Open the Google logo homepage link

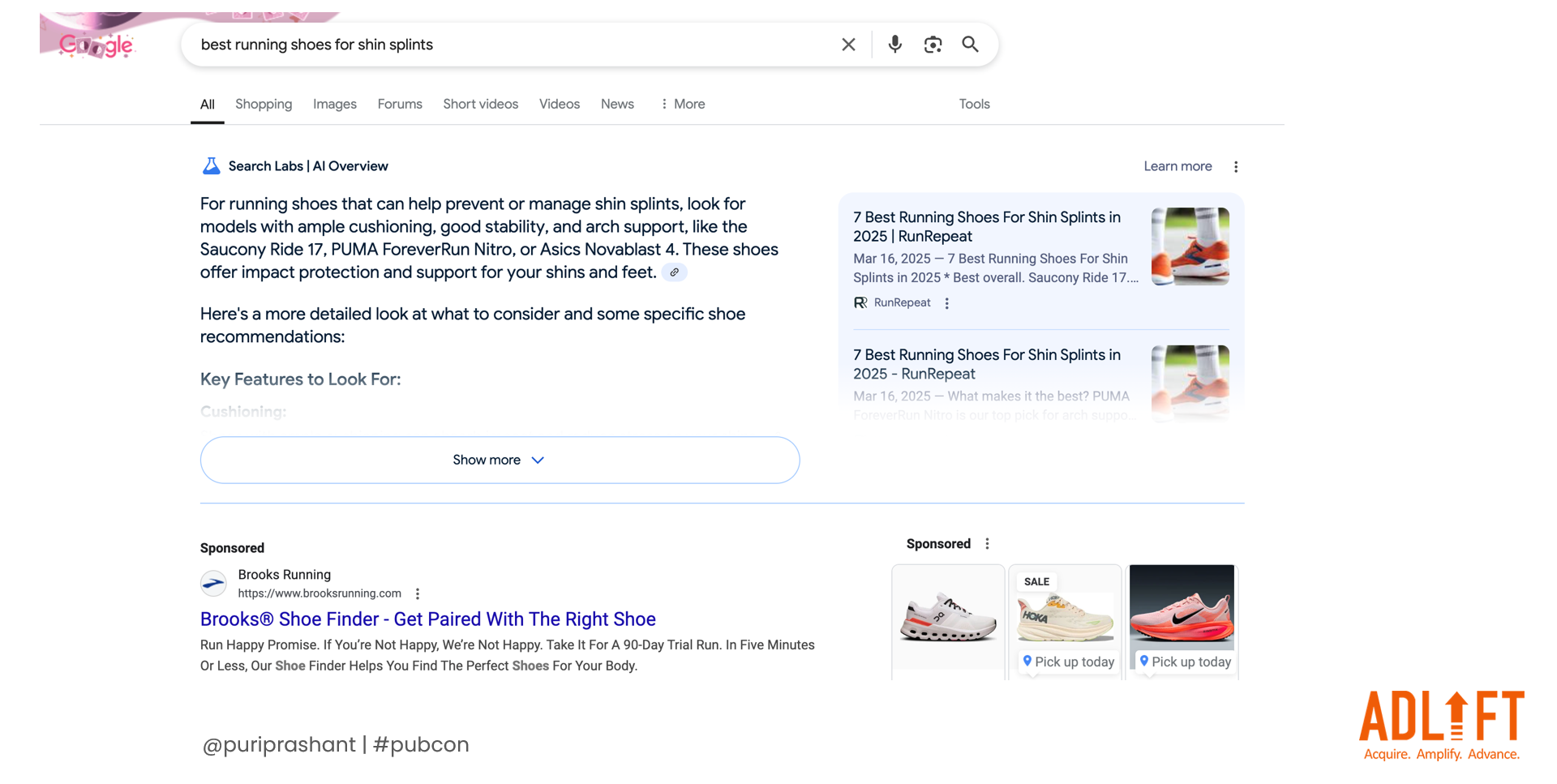coord(96,45)
